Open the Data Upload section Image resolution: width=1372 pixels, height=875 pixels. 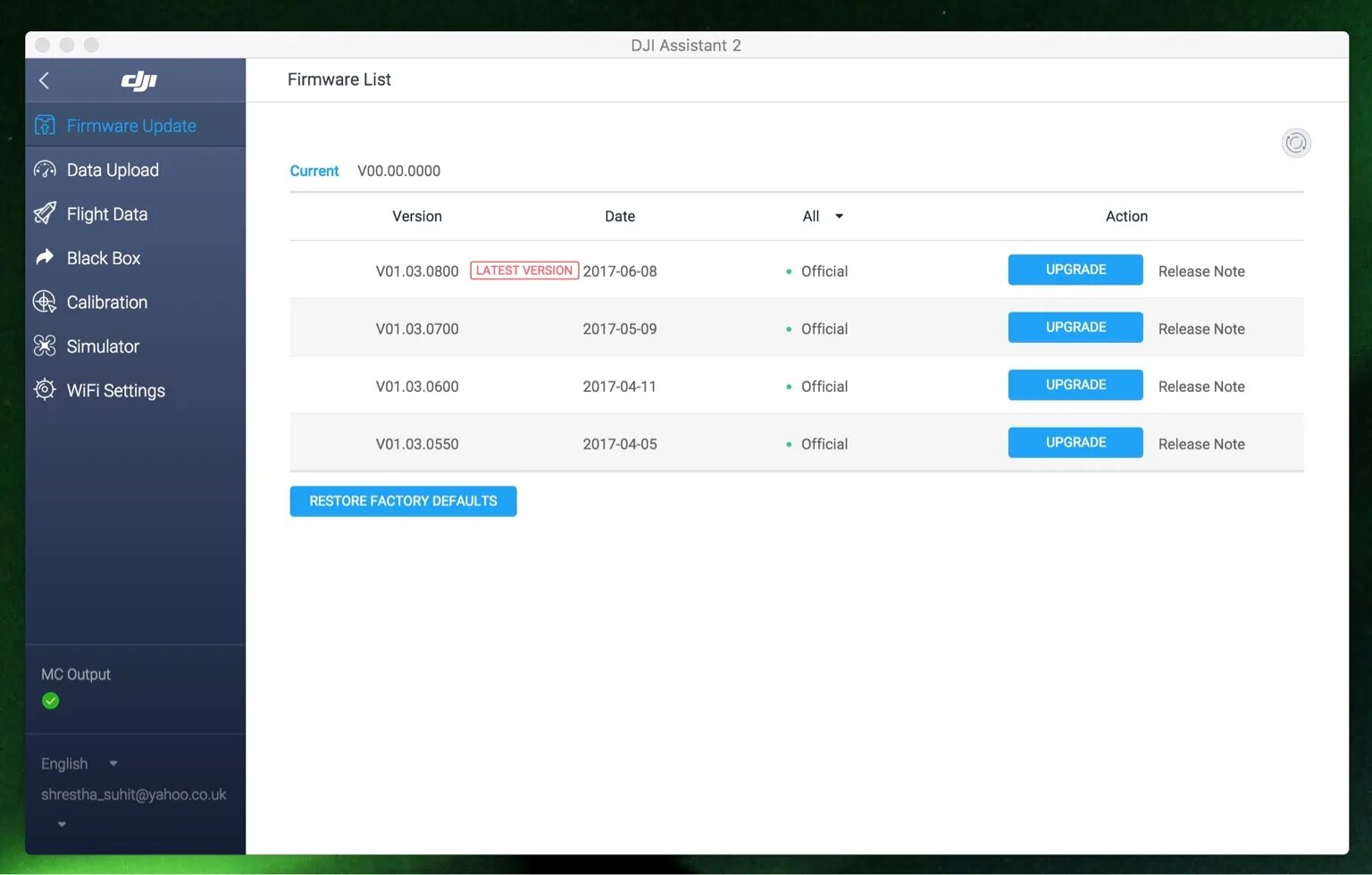[x=136, y=170]
